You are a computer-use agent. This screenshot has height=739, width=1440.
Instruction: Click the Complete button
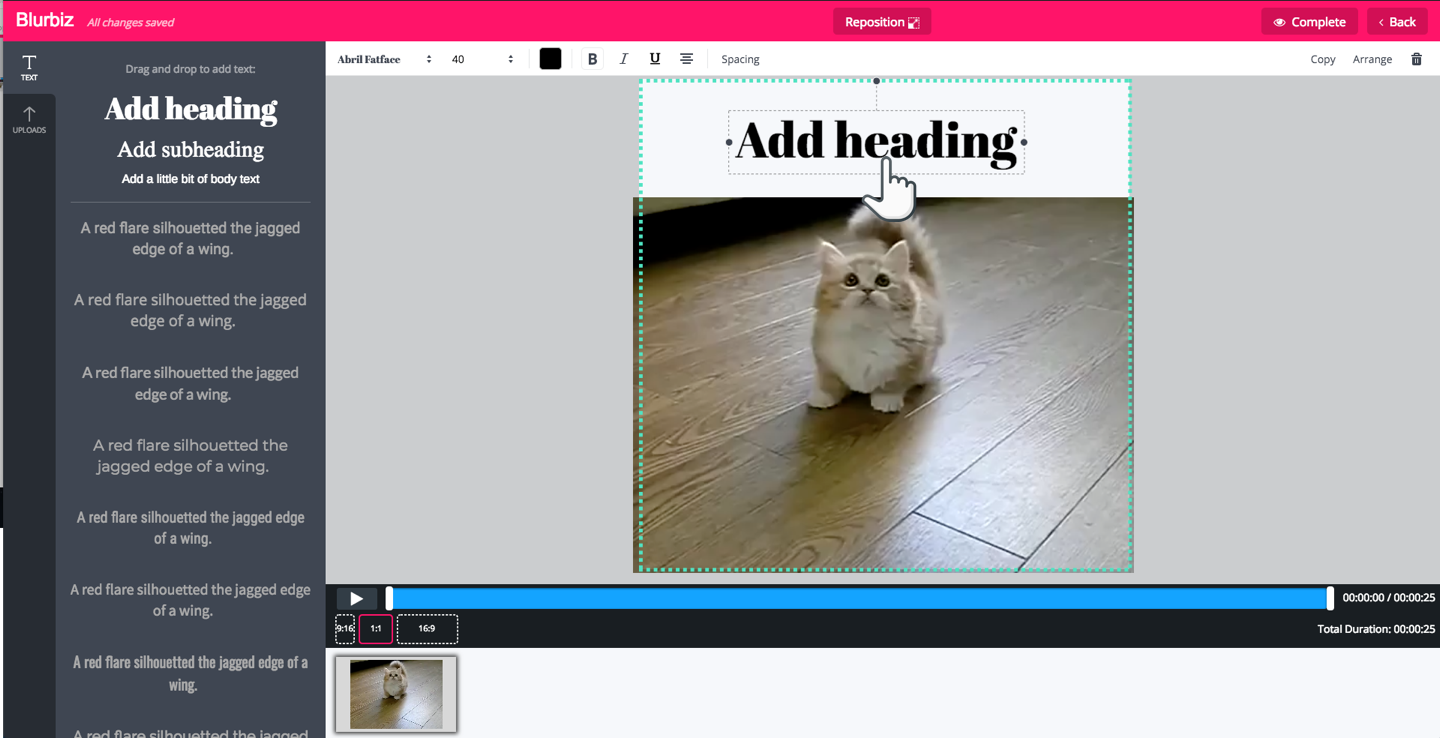click(x=1309, y=22)
